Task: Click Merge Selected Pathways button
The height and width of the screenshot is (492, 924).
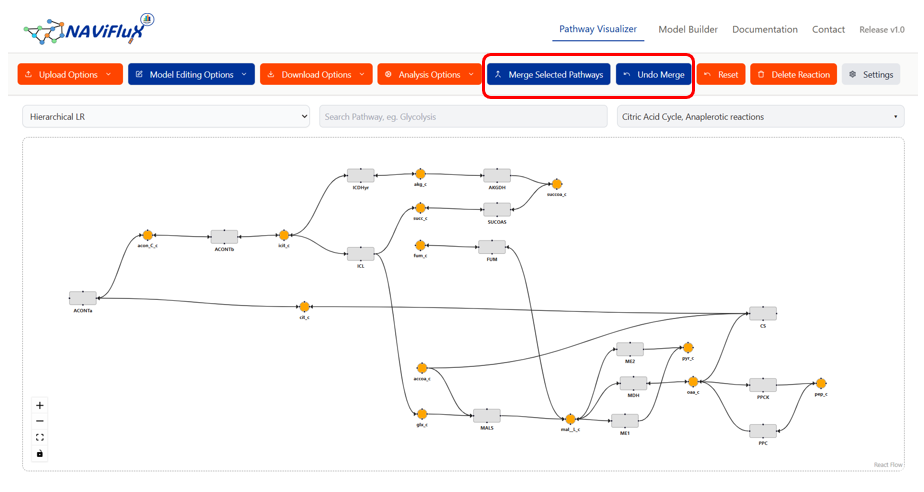Action: 548,75
